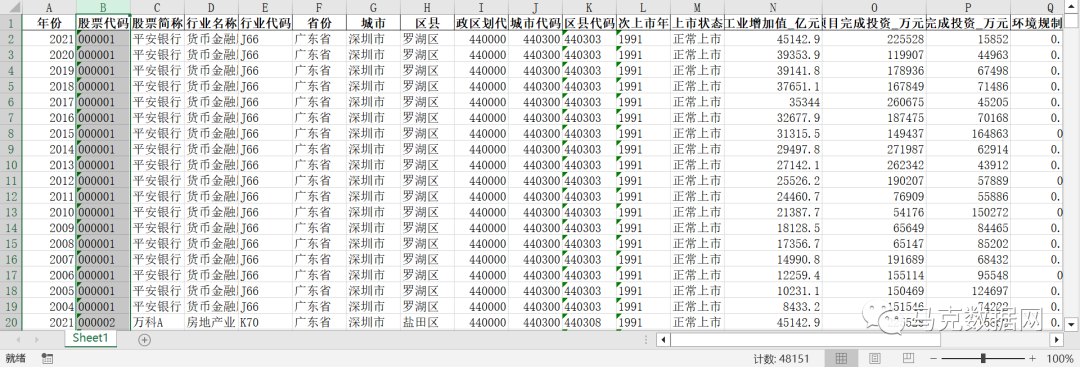Select column O header
The width and height of the screenshot is (1080, 367).
[874, 8]
